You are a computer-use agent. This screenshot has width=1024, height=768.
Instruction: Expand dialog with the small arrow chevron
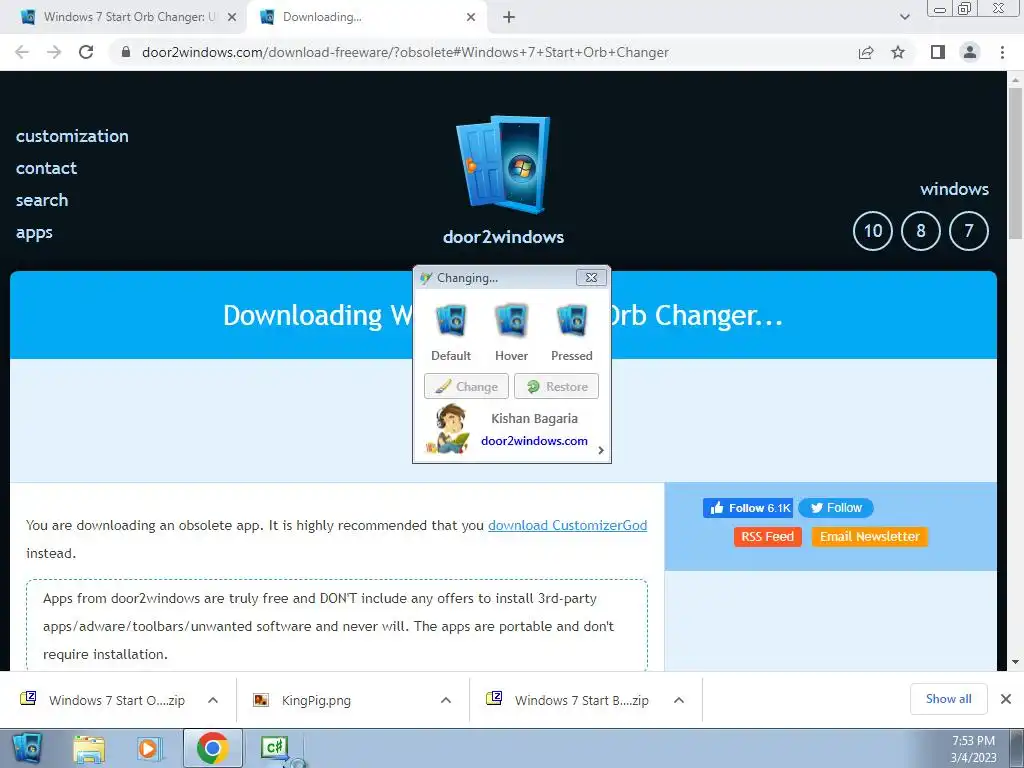click(x=601, y=450)
